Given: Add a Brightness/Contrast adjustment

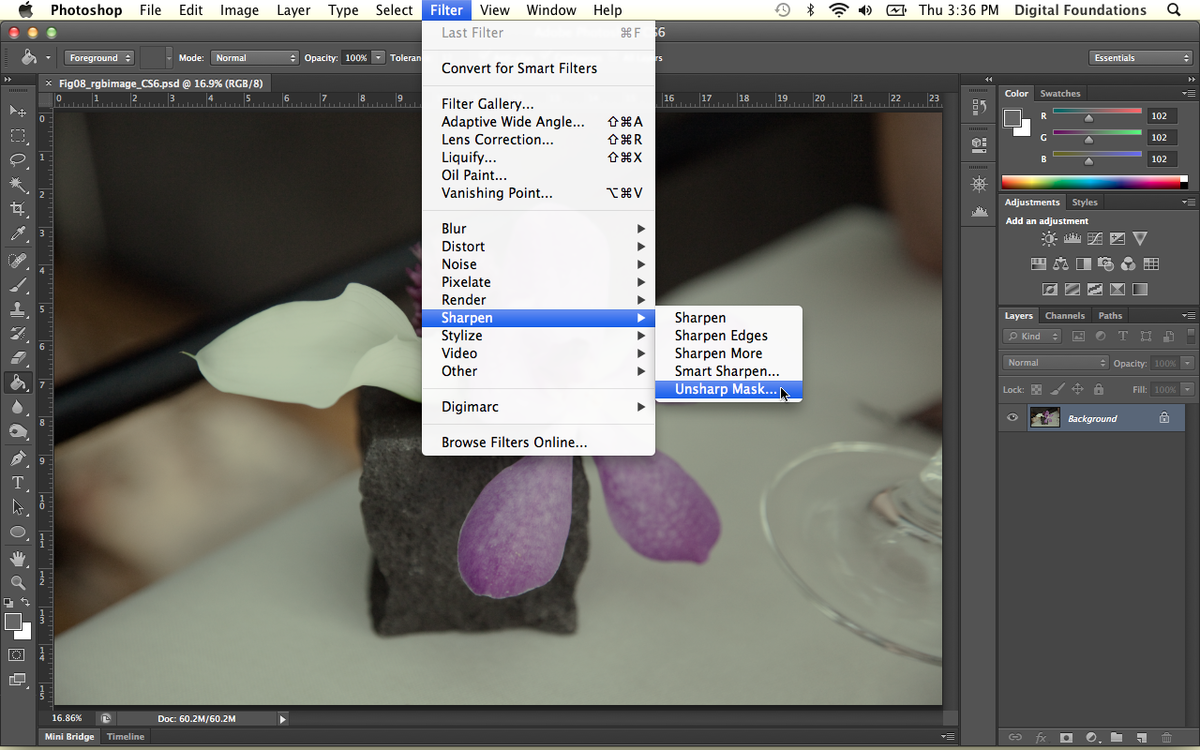Looking at the screenshot, I should click(x=1049, y=239).
